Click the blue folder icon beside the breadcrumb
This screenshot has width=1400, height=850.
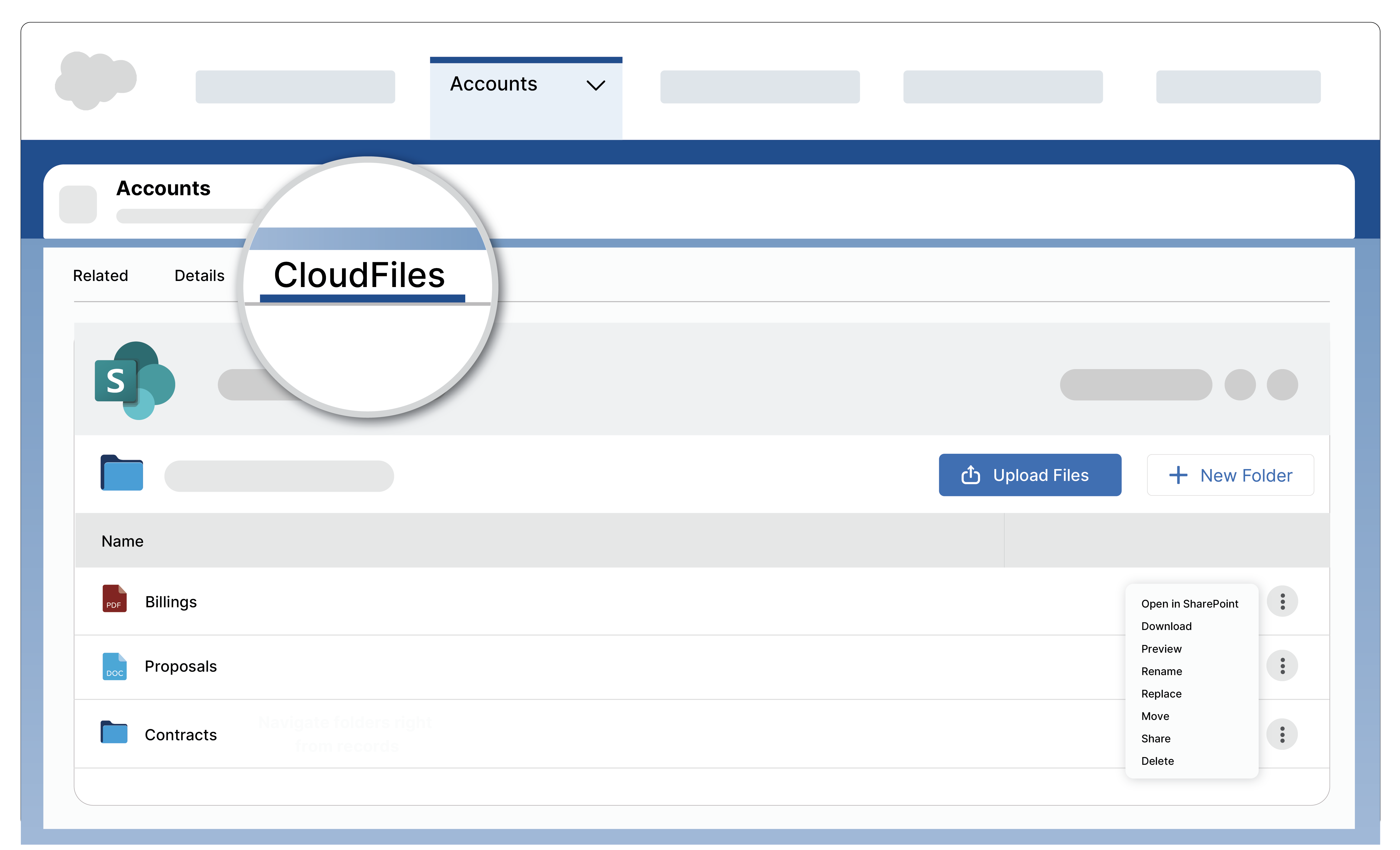click(x=122, y=472)
